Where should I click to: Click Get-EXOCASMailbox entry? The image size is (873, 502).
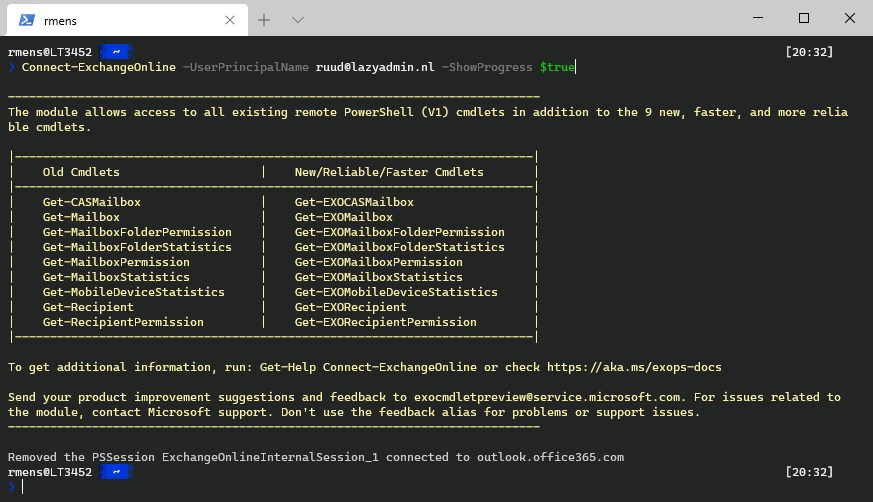coord(354,202)
